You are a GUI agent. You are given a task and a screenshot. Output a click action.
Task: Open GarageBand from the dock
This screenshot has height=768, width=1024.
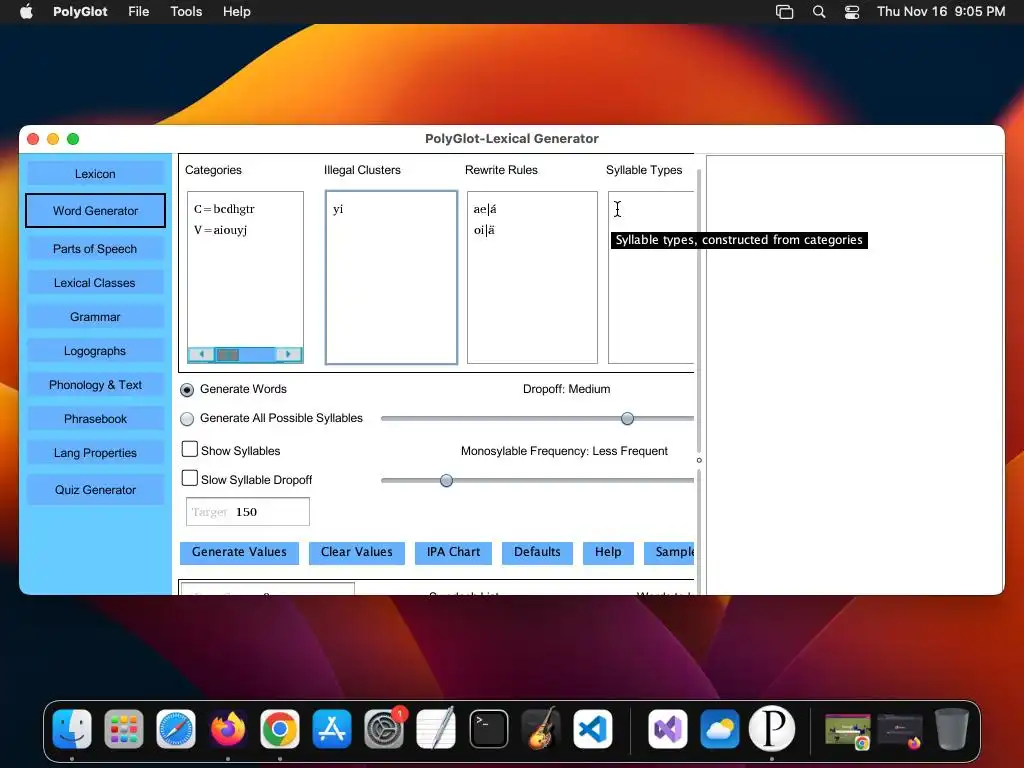(x=541, y=728)
